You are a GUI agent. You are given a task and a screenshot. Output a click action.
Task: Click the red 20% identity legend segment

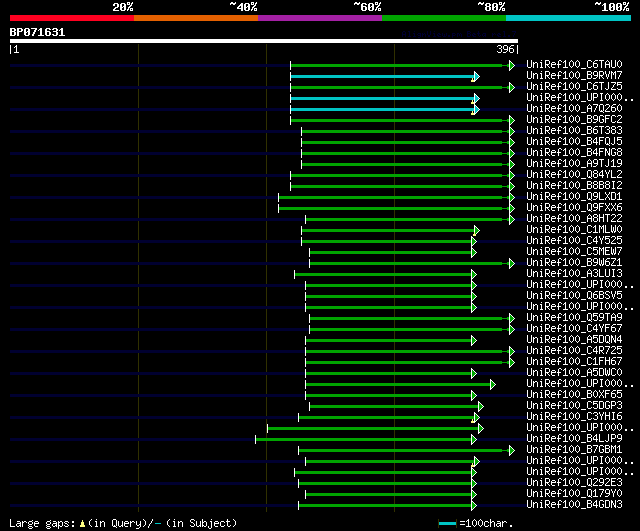[72, 18]
